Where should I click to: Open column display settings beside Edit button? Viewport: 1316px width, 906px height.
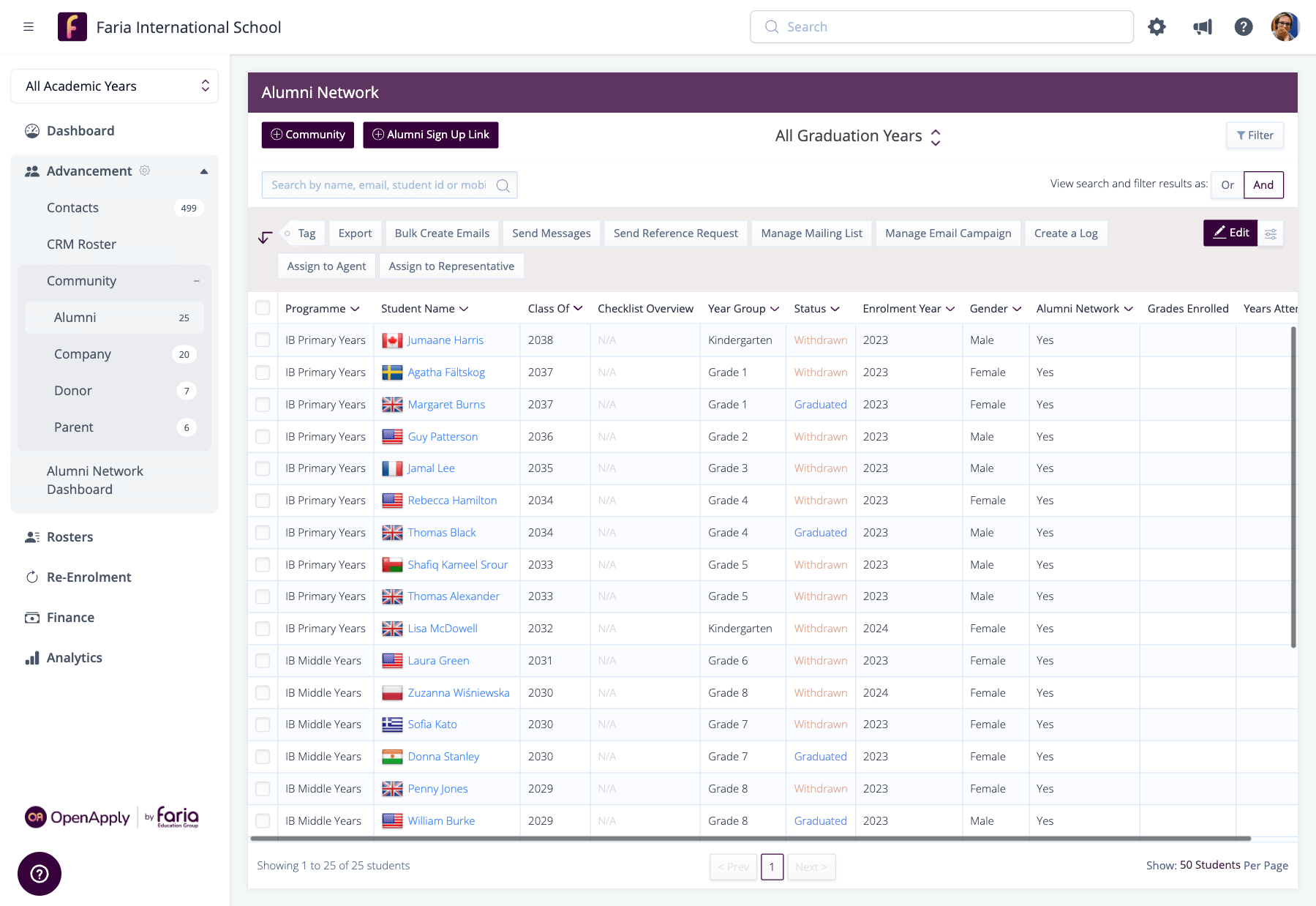1271,233
